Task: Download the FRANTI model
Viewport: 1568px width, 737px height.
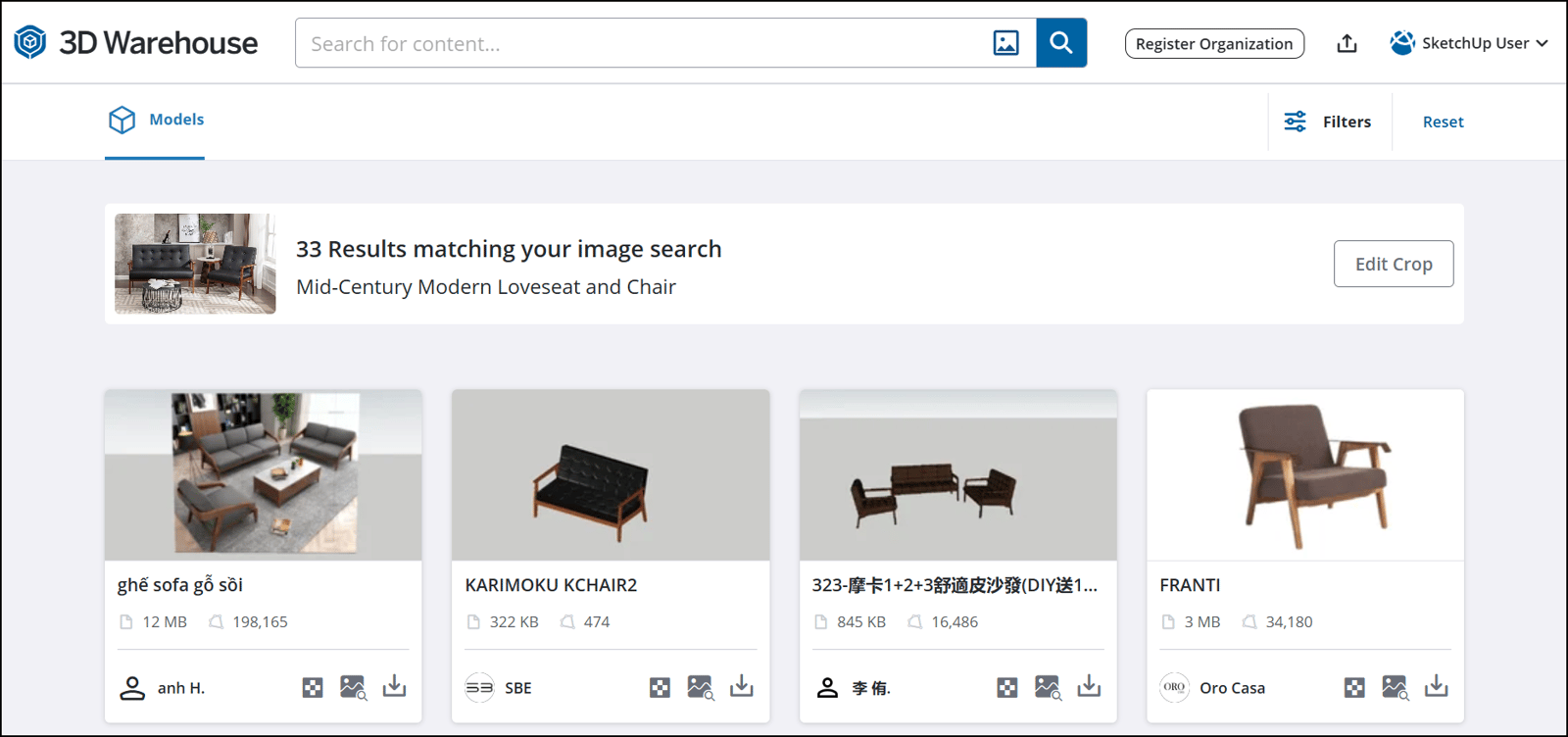Action: coord(1436,686)
